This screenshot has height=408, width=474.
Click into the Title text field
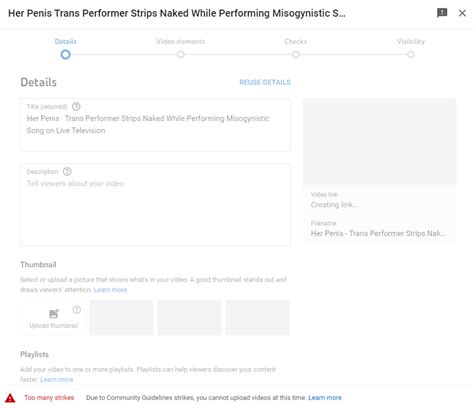155,125
